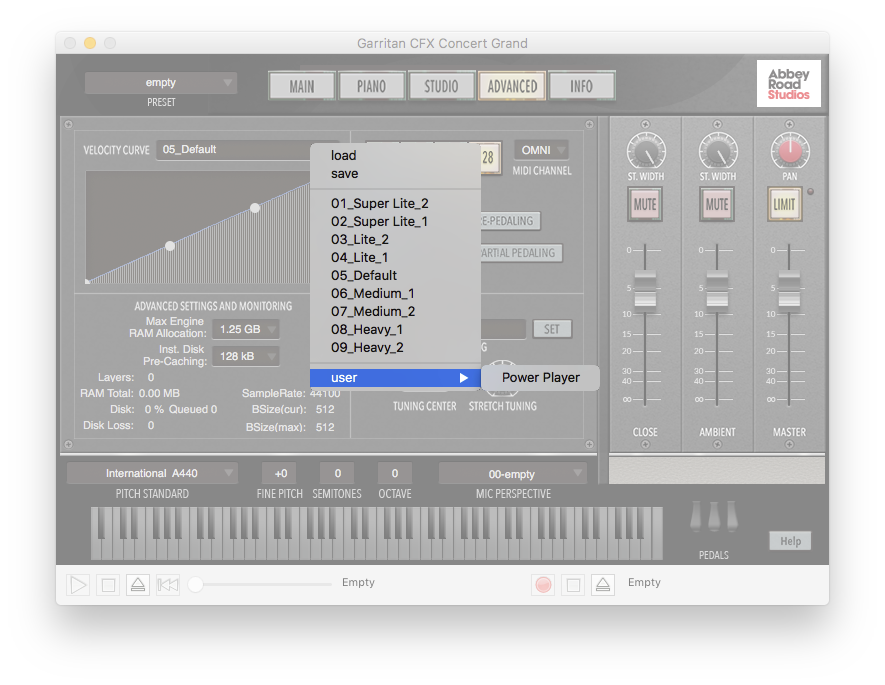Click the Help button
This screenshot has height=685, width=885.
pos(790,541)
